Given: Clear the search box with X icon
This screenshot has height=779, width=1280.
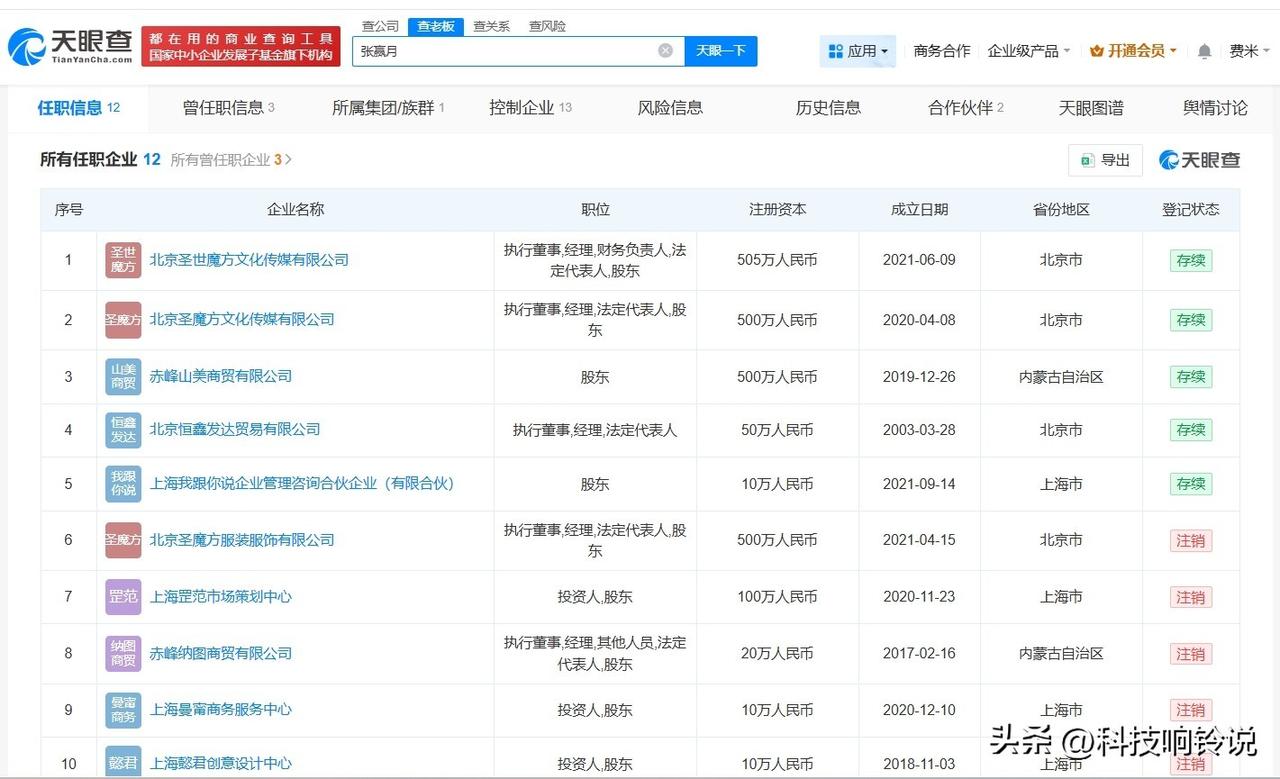Looking at the screenshot, I should coord(665,51).
